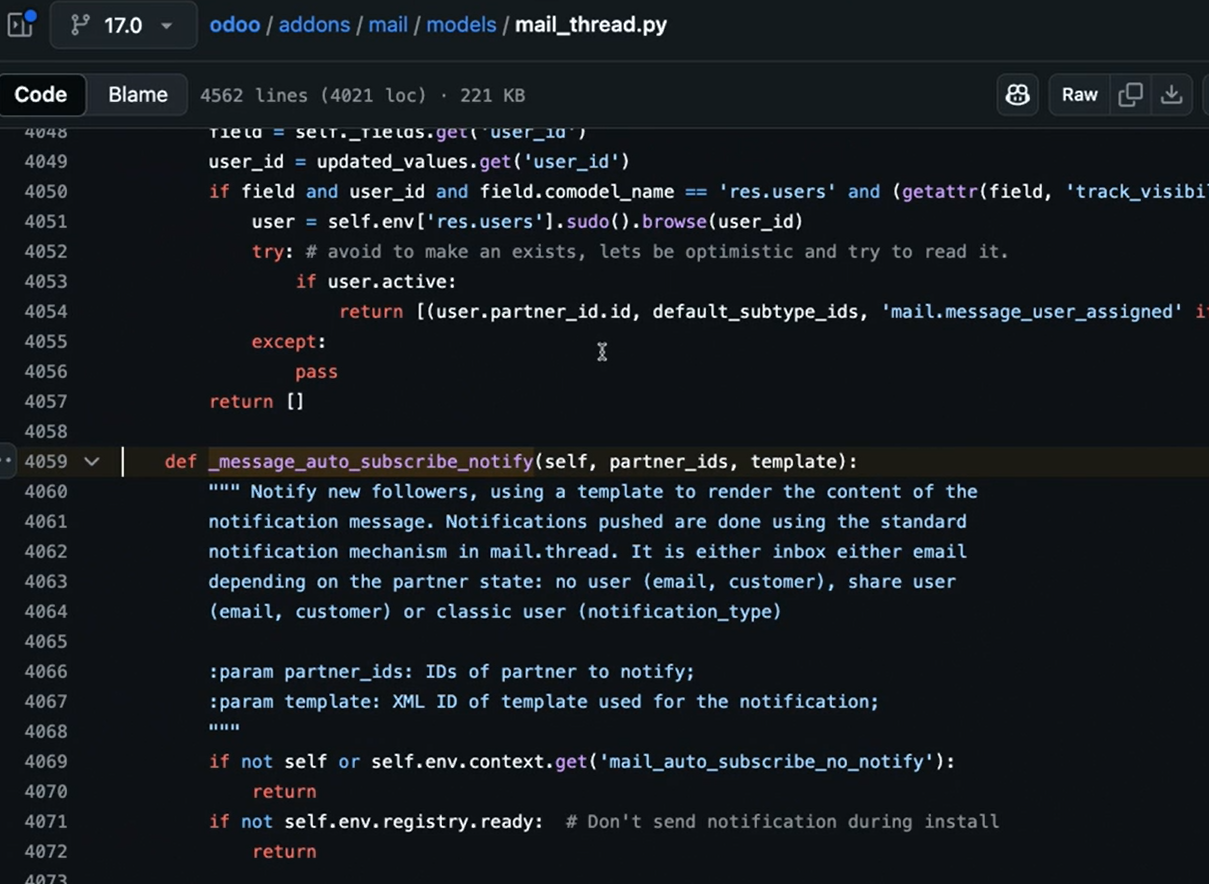The width and height of the screenshot is (1209, 884).
Task: Expand the file tree side panel
Action: pos(20,24)
